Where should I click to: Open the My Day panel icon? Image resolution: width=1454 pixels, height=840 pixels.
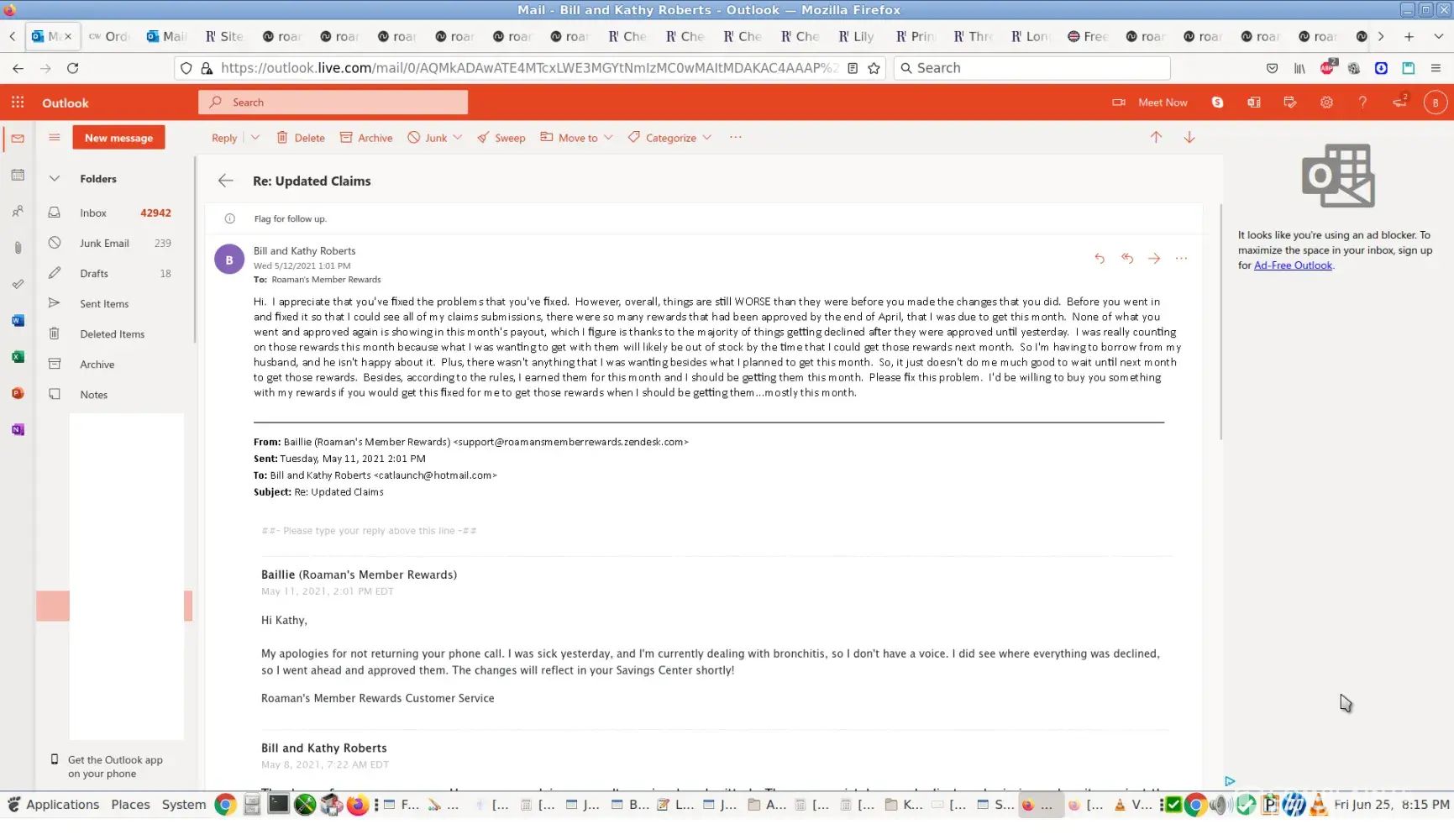[1290, 102]
